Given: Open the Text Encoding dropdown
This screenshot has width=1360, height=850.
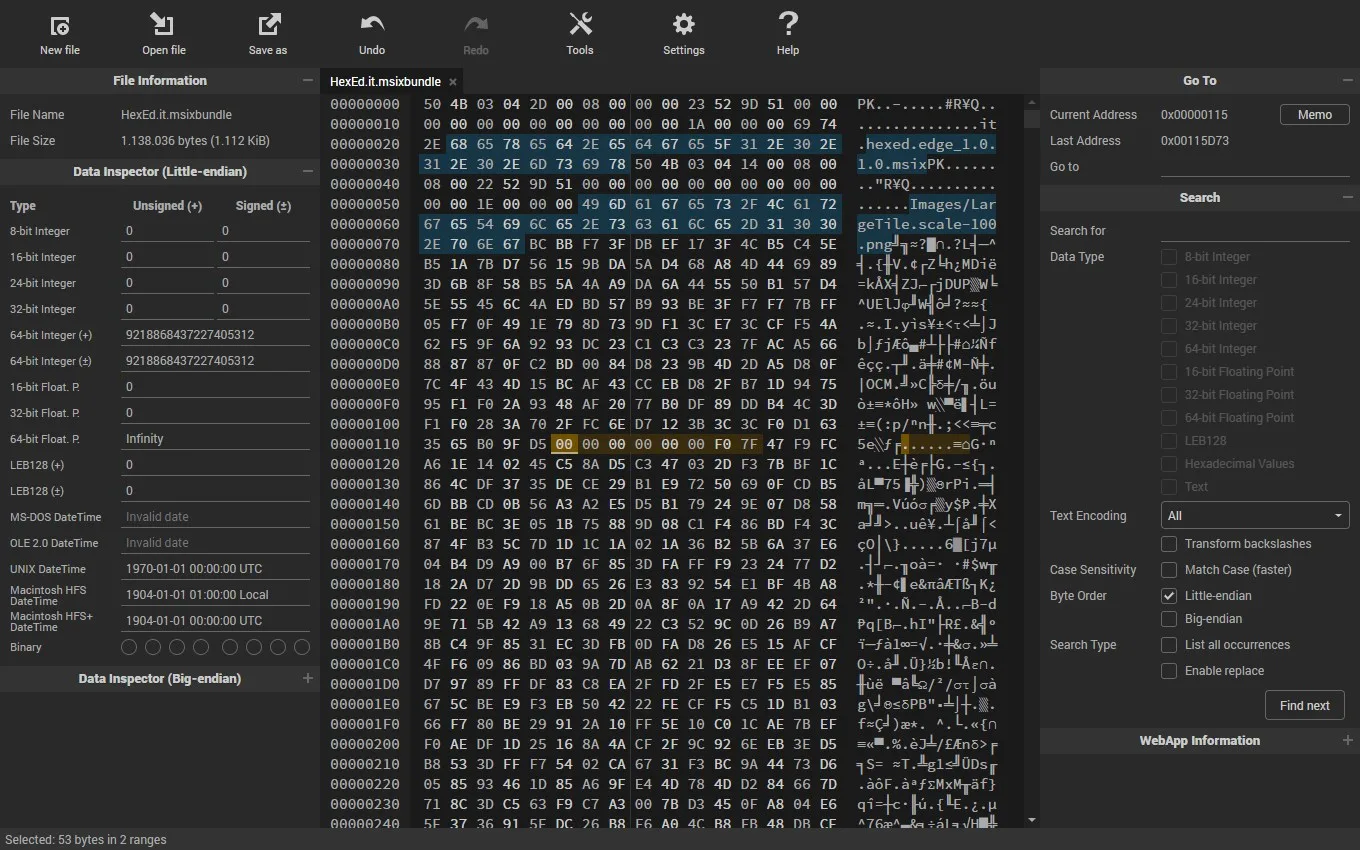Looking at the screenshot, I should coord(1255,515).
